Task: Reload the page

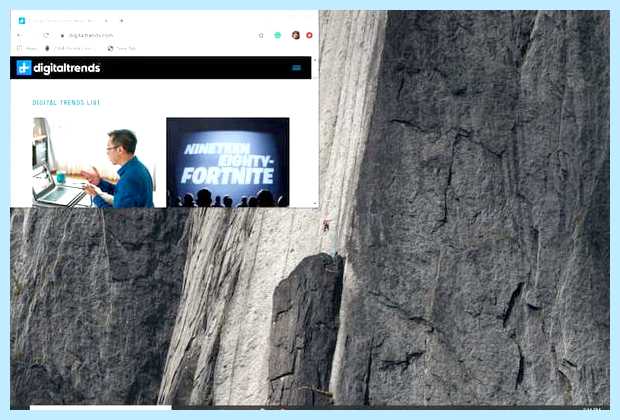Action: [46, 35]
